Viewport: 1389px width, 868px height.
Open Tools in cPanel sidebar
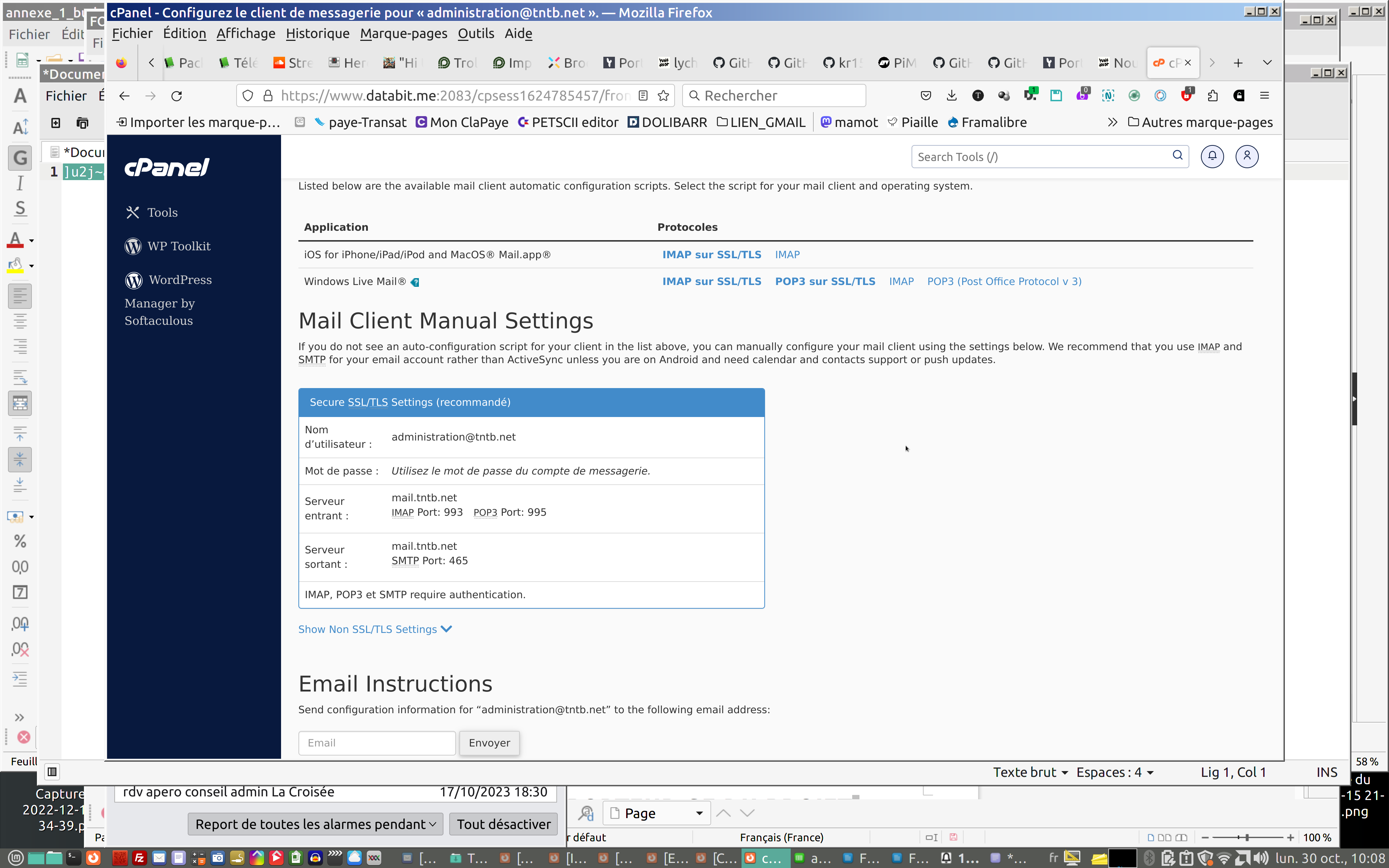162,212
